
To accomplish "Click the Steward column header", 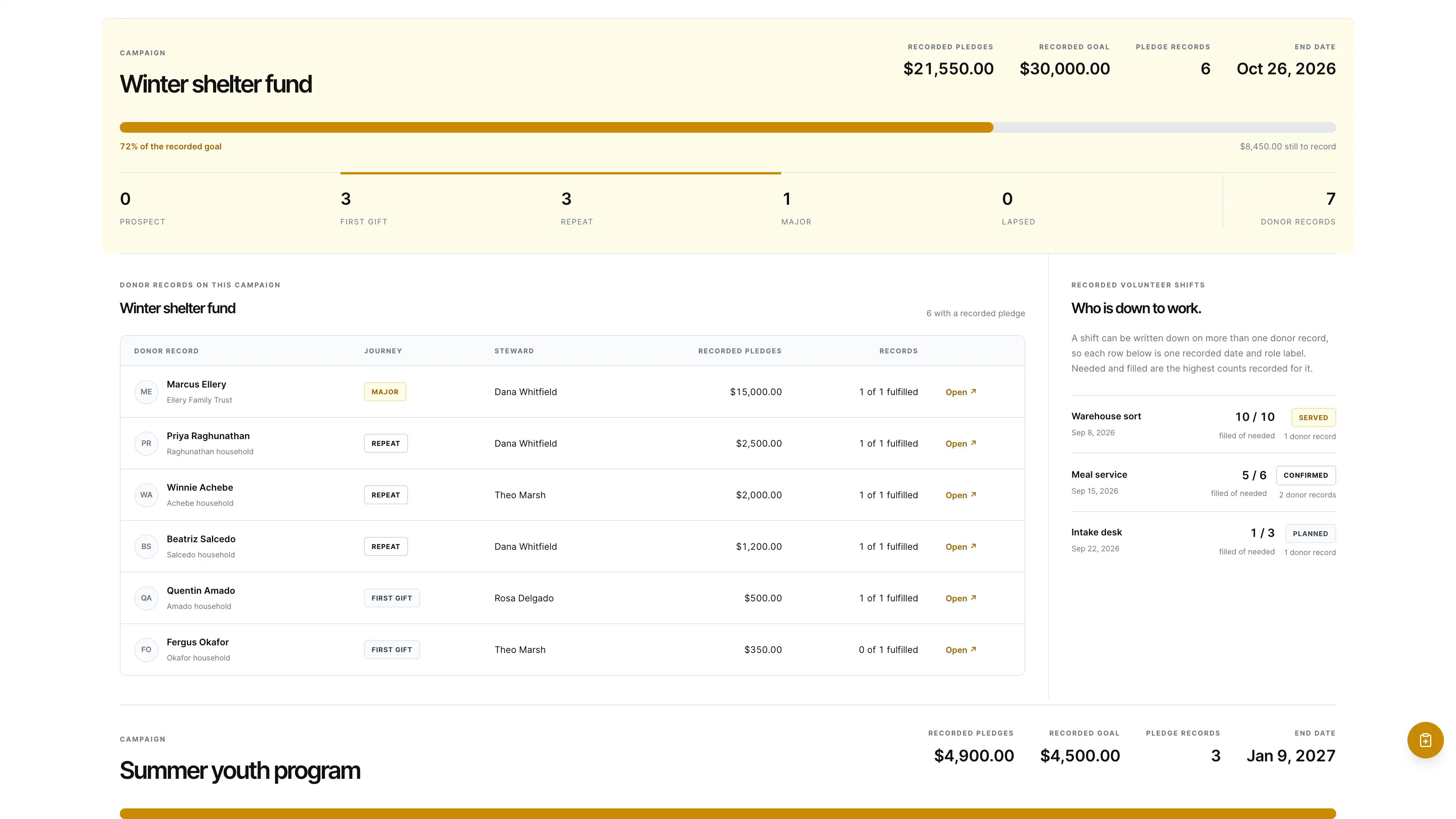I will [514, 351].
